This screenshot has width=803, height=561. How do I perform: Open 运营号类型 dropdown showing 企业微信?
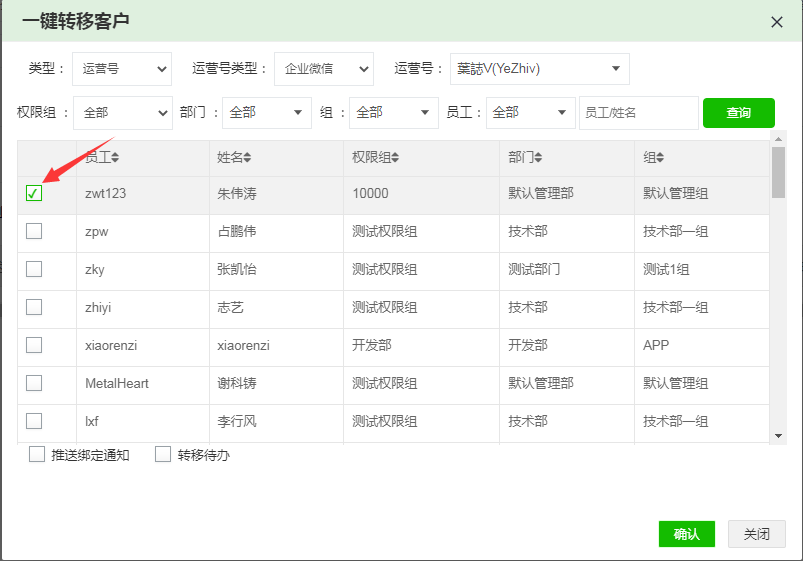(x=323, y=69)
